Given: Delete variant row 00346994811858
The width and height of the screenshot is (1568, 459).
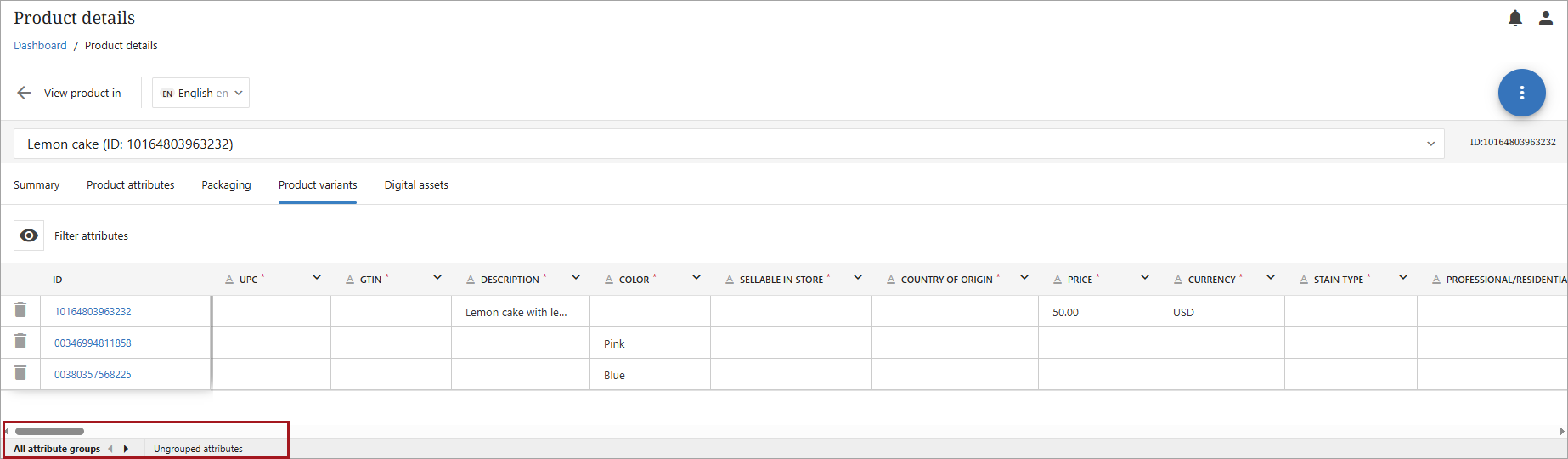Looking at the screenshot, I should 20,342.
